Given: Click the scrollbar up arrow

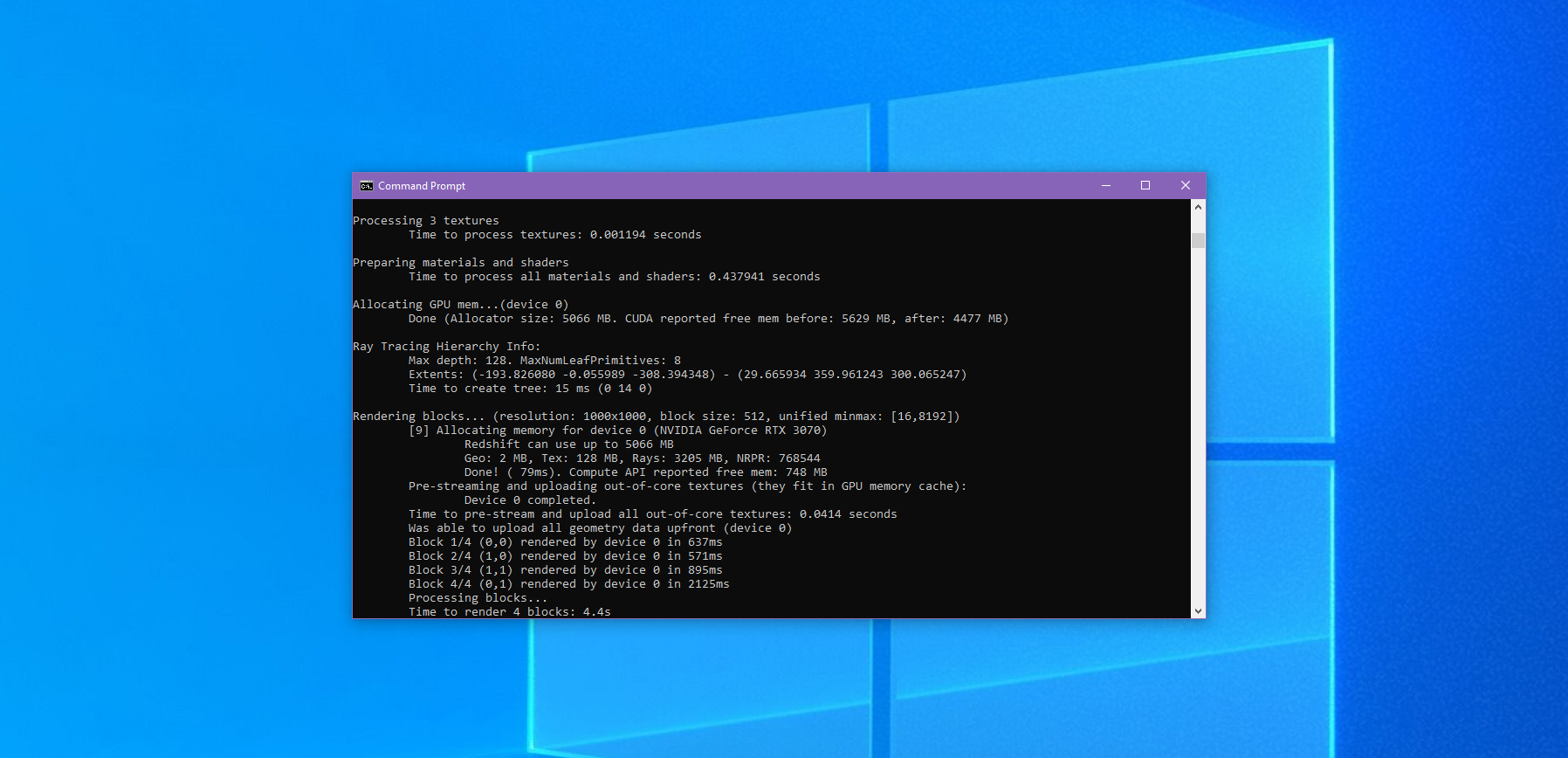Looking at the screenshot, I should click(1198, 207).
